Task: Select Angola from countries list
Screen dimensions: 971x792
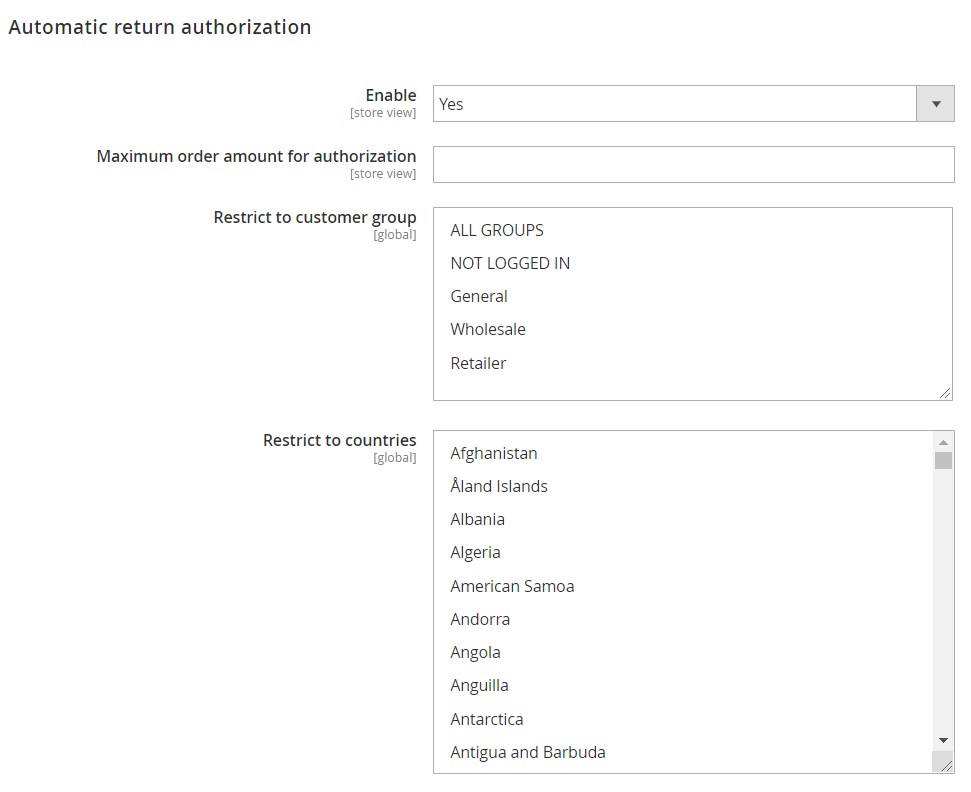Action: coord(475,652)
